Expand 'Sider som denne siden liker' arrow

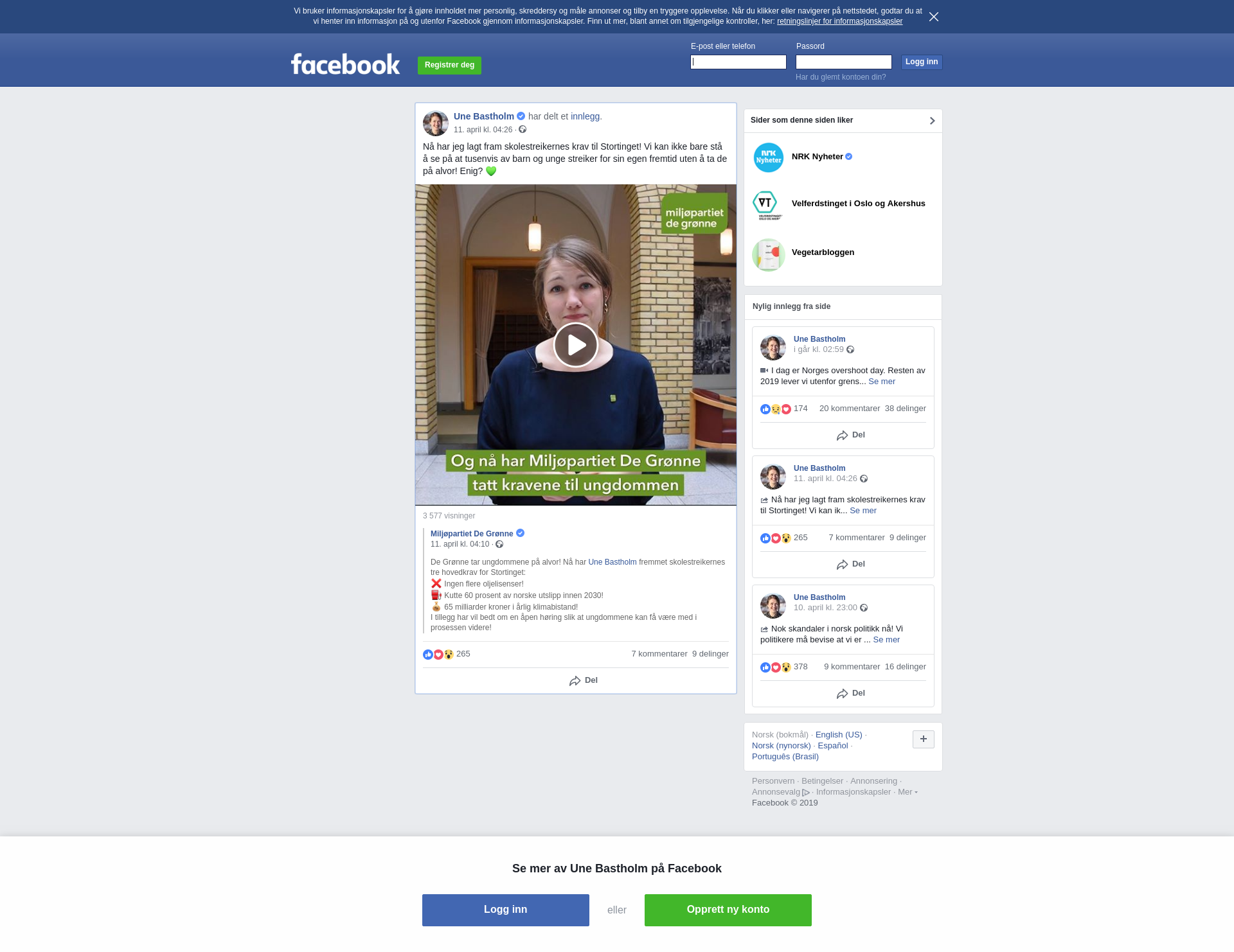(x=932, y=121)
